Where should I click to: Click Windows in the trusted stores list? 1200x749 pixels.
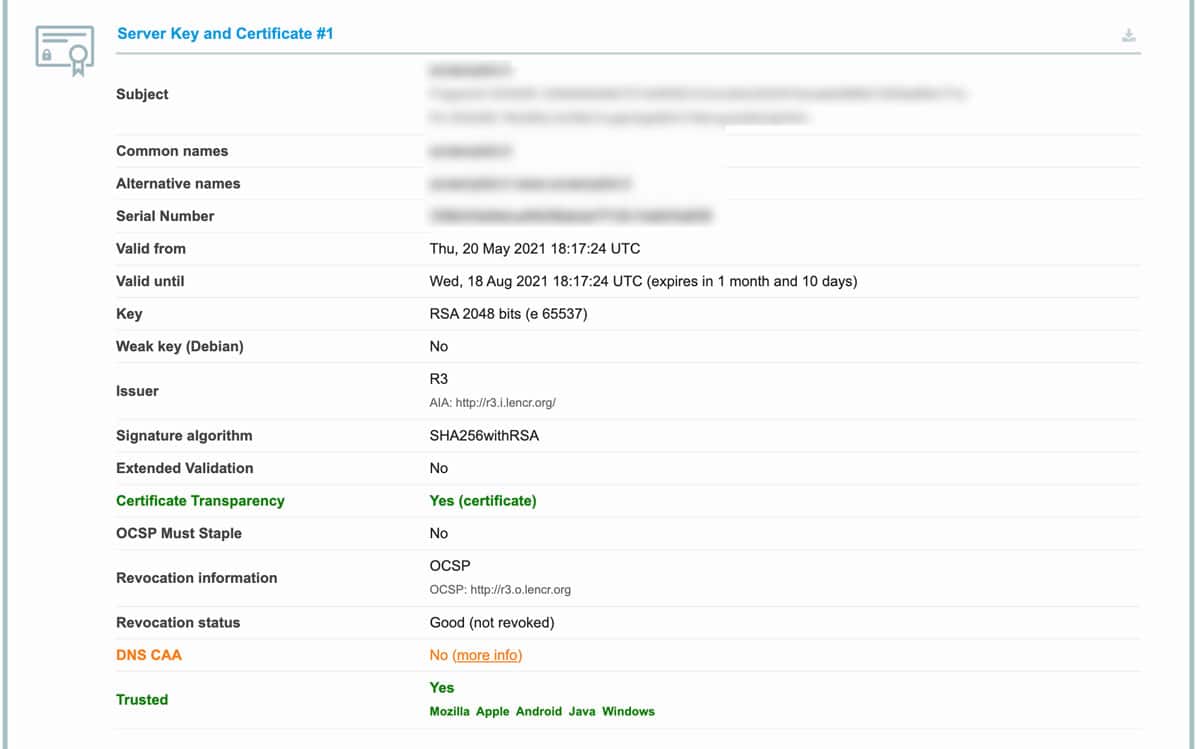[628, 712]
